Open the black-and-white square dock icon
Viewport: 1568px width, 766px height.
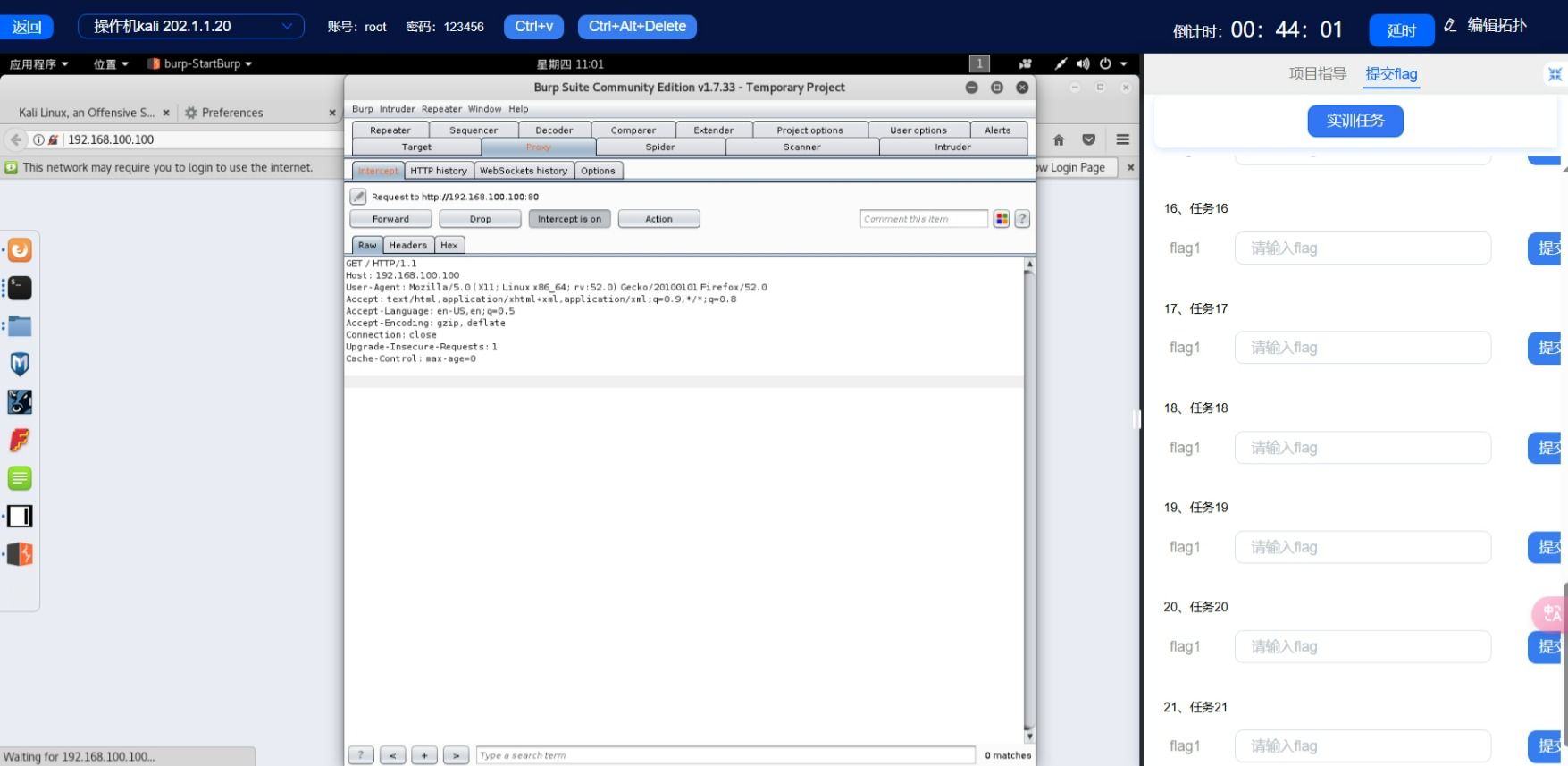tap(20, 516)
